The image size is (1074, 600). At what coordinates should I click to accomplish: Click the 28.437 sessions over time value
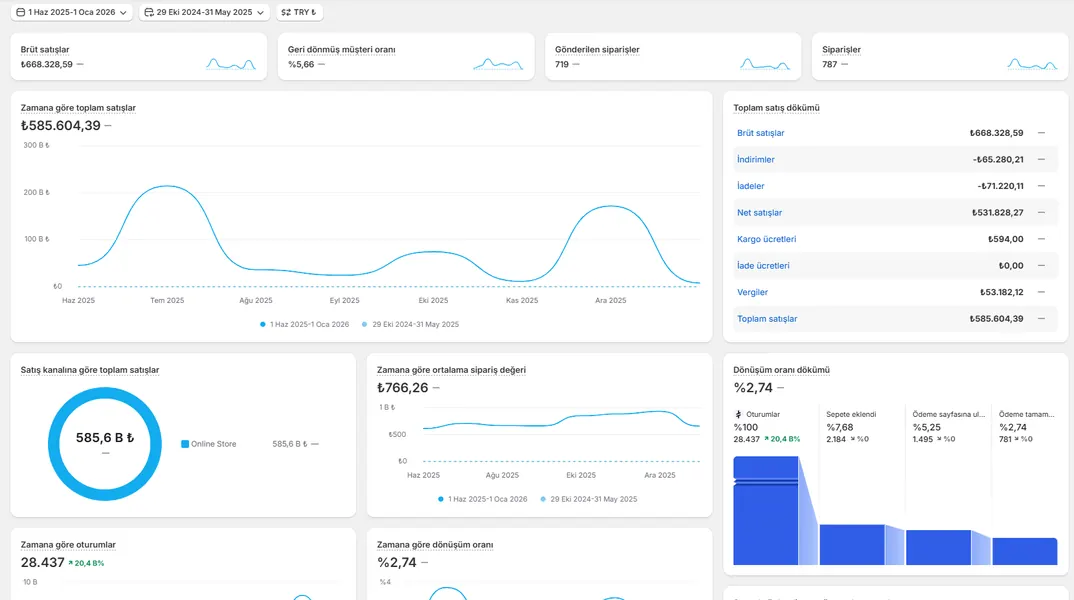(x=42, y=562)
